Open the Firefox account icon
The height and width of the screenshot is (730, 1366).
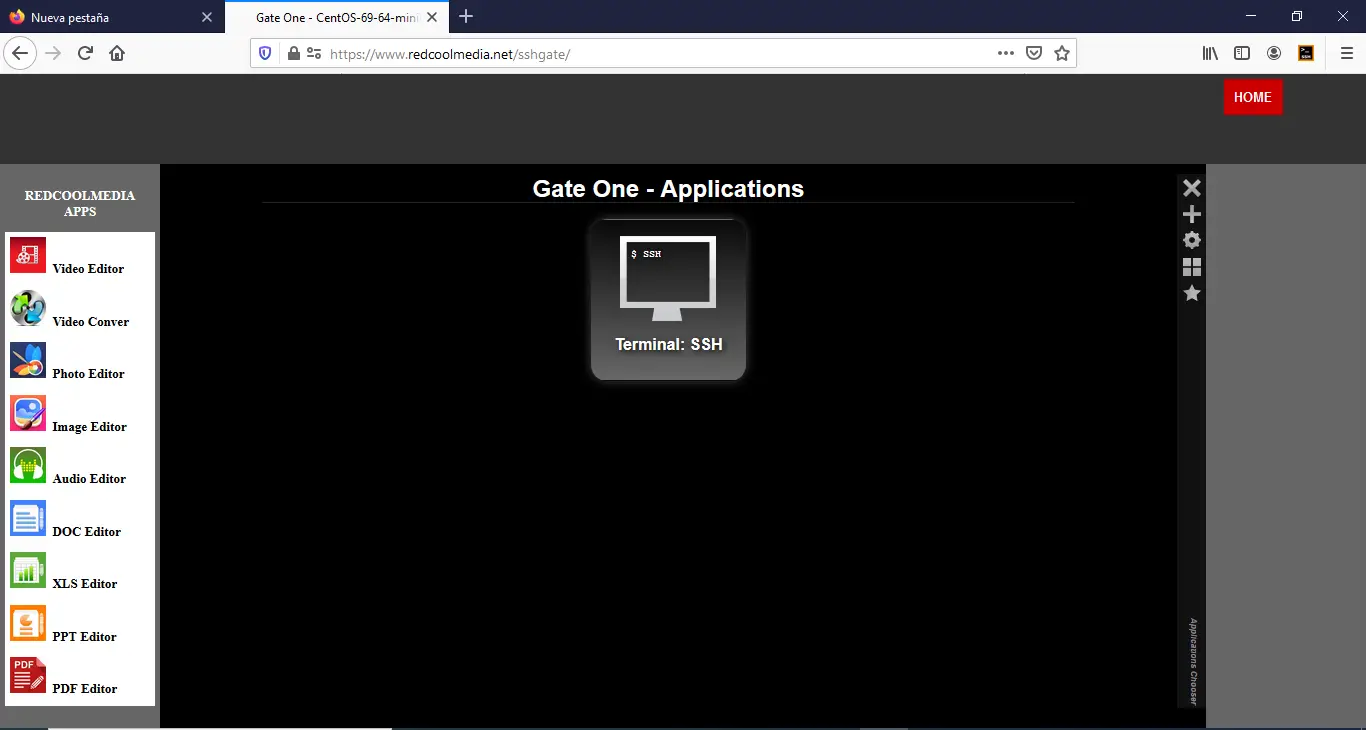click(1274, 53)
